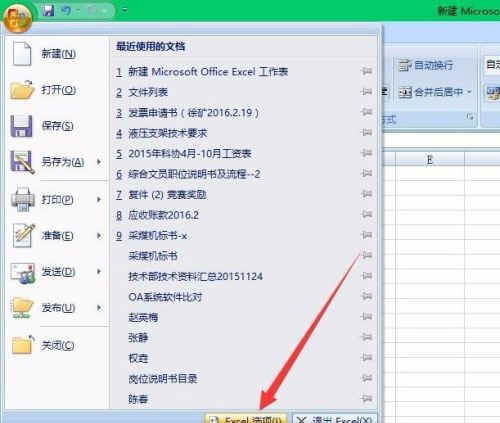Open recent file 2015年科协4月-10月工资表
The image size is (500, 423).
coord(190,153)
